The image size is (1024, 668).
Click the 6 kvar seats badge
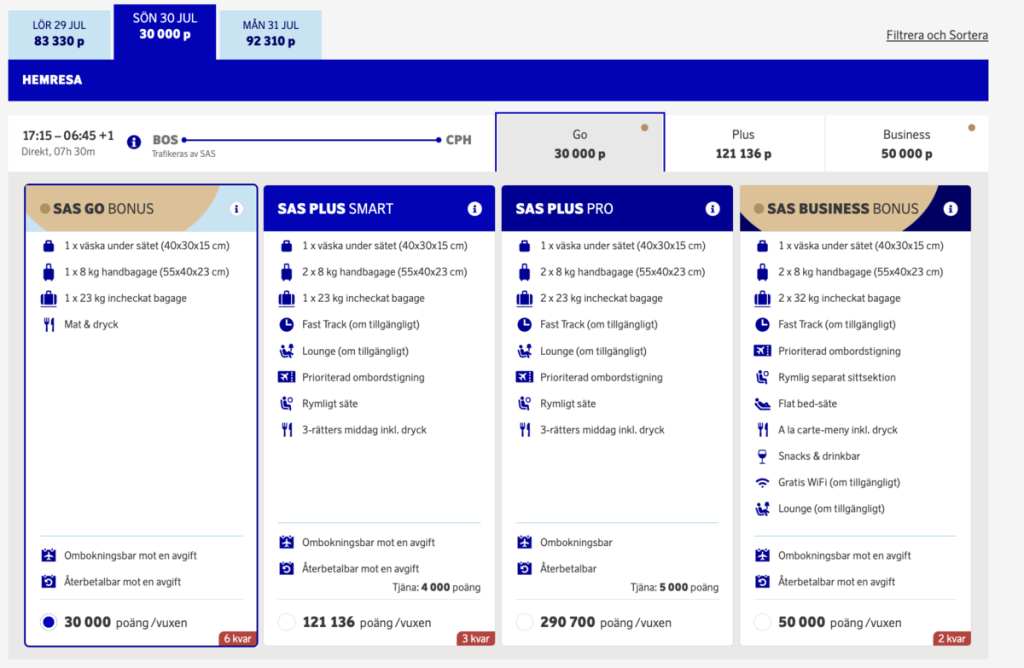238,639
